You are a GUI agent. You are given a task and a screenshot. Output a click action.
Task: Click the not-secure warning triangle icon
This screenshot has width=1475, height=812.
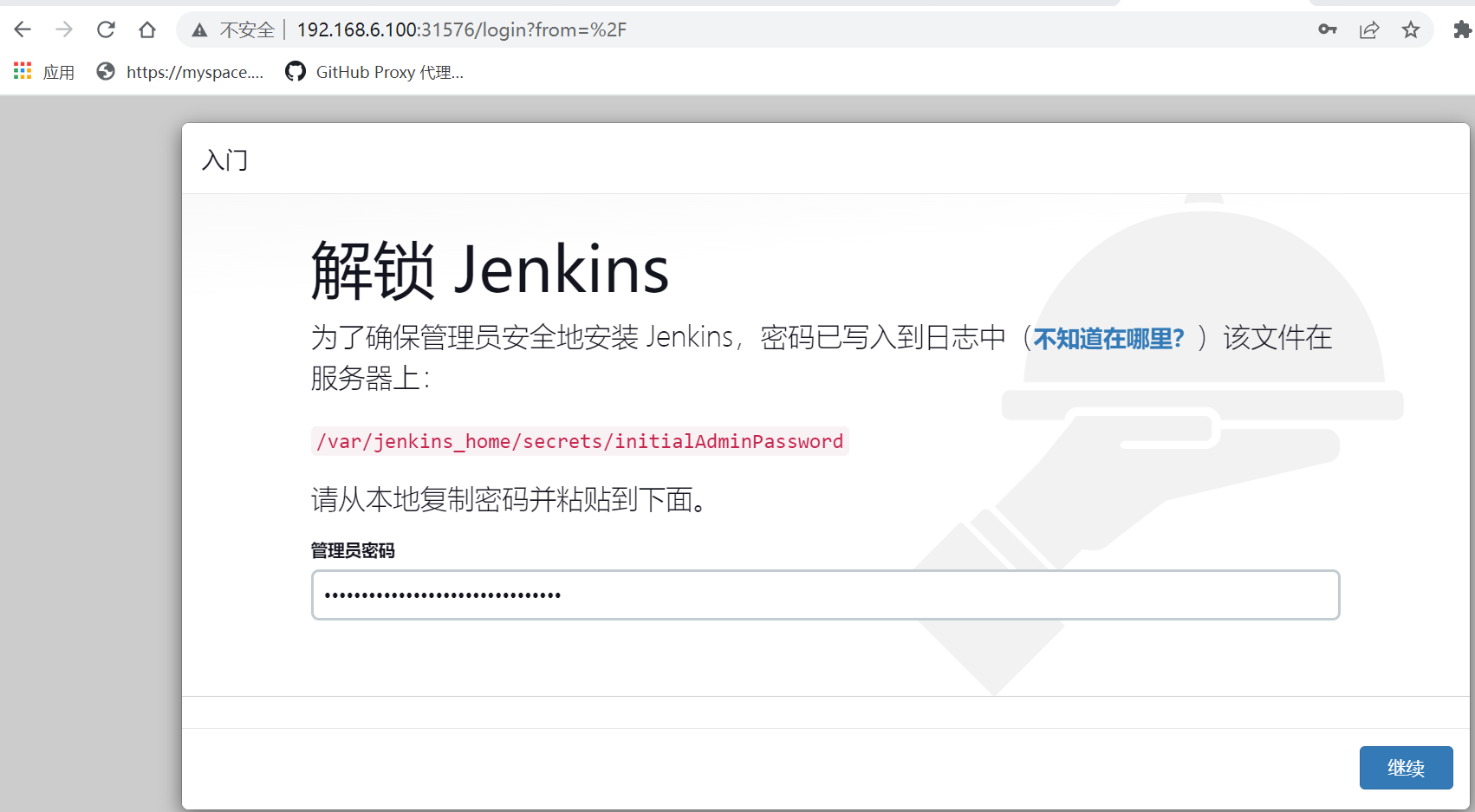coord(200,30)
